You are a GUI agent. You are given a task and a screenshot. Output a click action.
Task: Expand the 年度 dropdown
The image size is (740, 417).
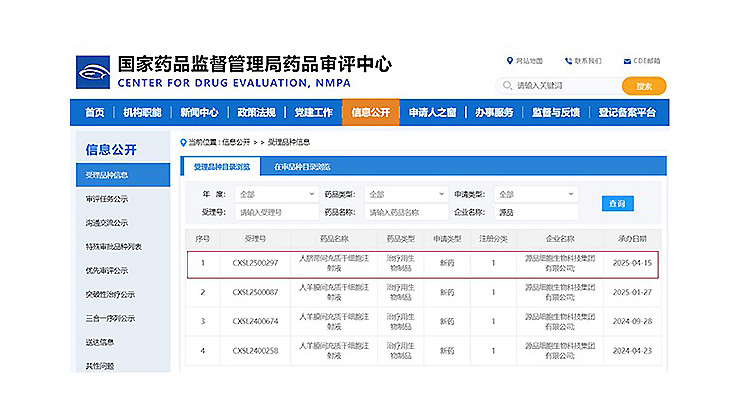point(277,194)
